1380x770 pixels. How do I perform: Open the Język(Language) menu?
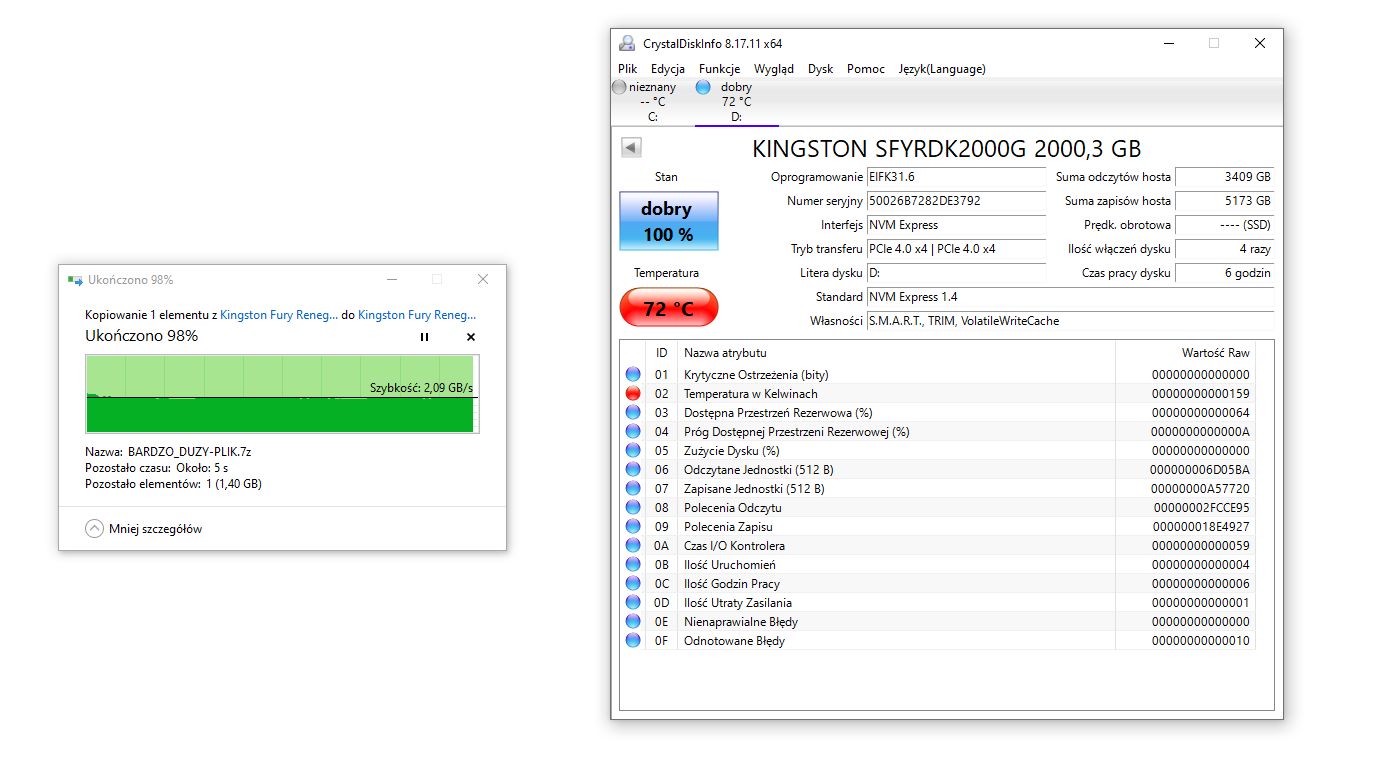tap(942, 69)
